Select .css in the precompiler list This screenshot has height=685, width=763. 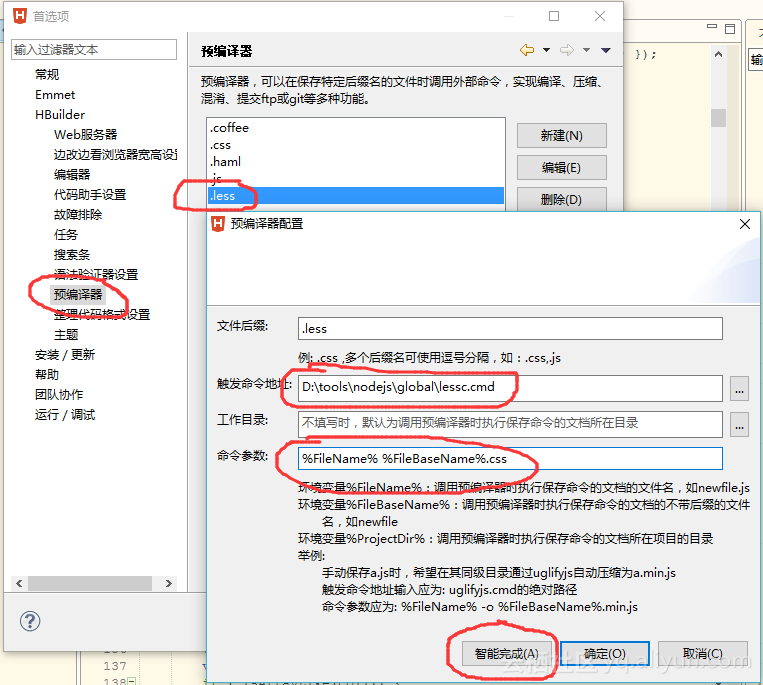(355, 145)
